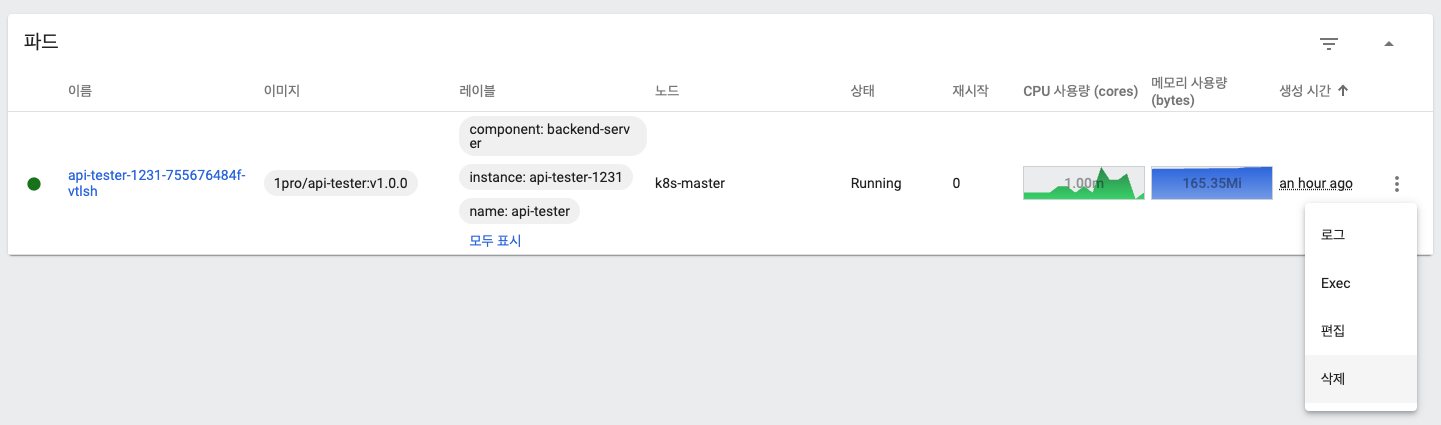
Task: Open the k8s-master node link
Action: (689, 183)
